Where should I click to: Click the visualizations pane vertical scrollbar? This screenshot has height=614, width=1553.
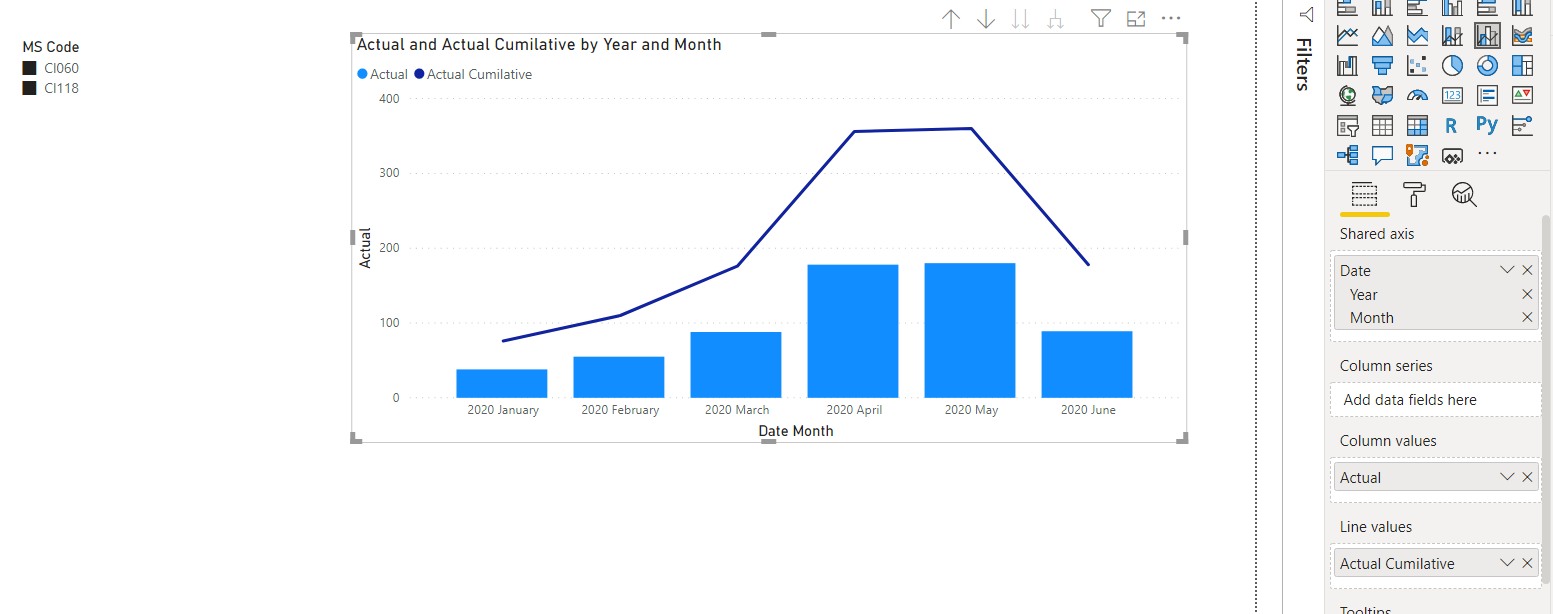point(1546,399)
